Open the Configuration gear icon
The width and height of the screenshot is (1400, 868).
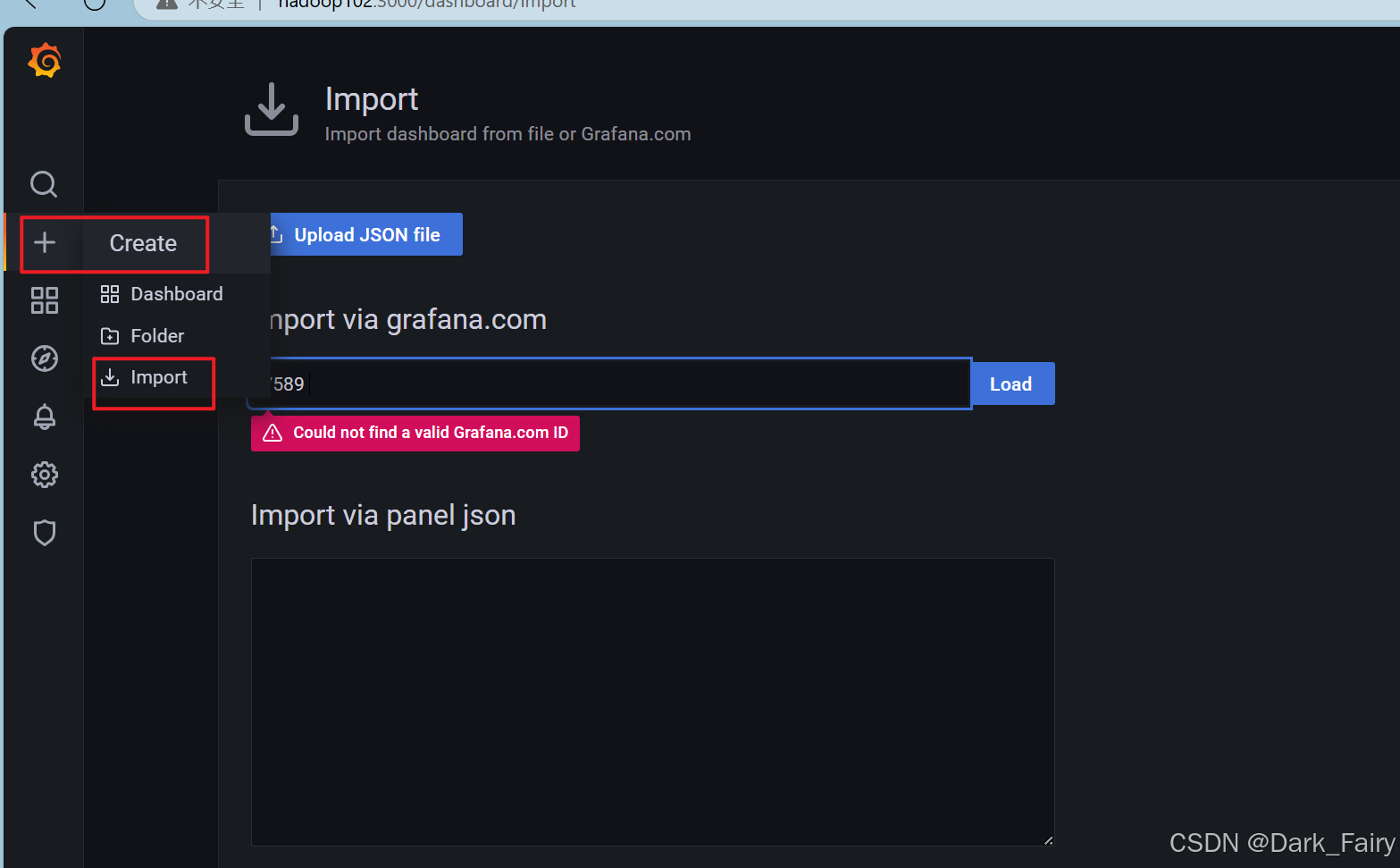pos(45,475)
